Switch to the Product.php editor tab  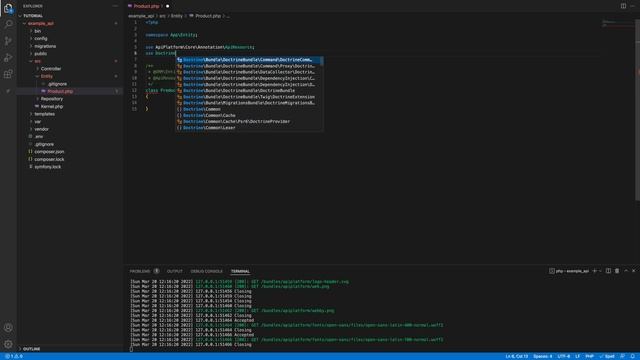(x=146, y=6)
